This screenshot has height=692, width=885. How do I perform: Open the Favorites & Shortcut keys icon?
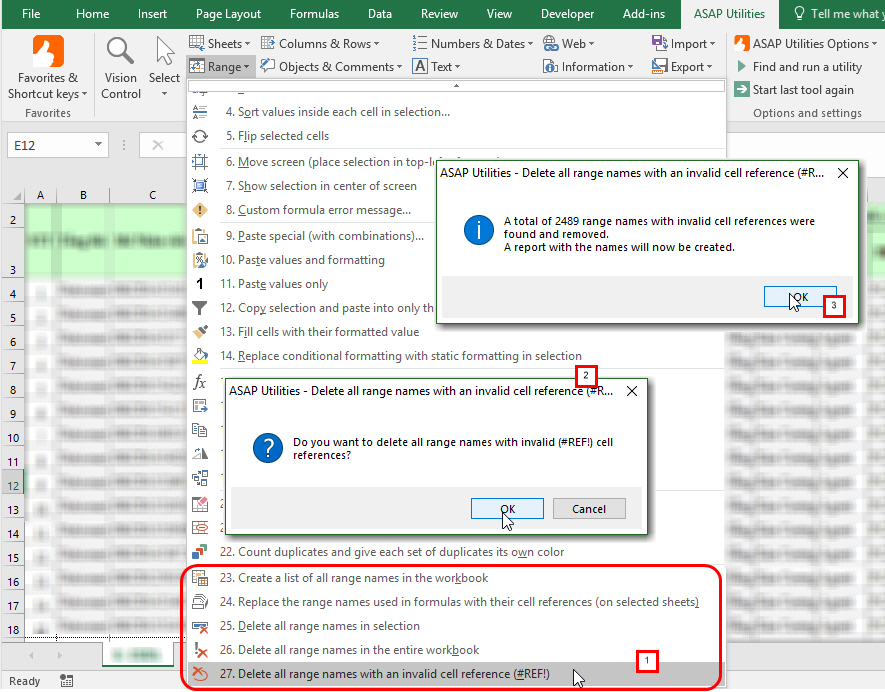coord(48,51)
